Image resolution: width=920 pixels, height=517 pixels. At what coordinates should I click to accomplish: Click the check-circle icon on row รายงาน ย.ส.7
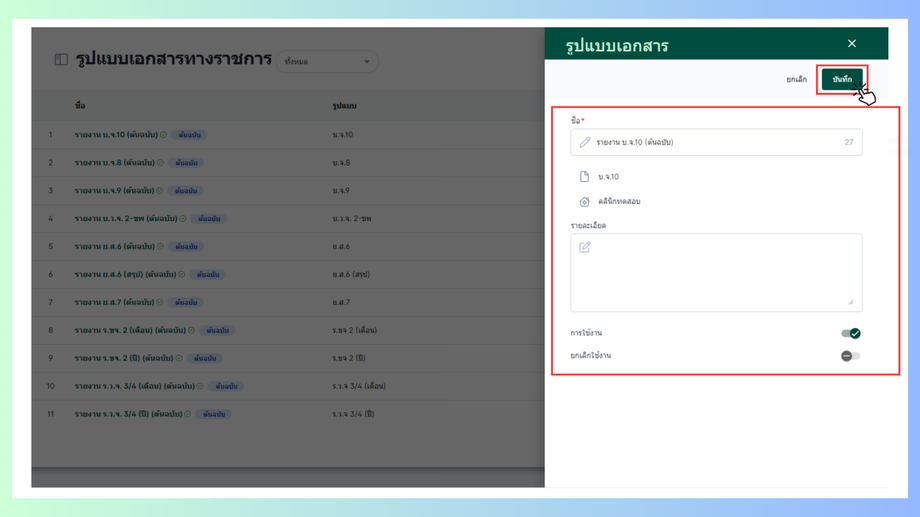160,302
